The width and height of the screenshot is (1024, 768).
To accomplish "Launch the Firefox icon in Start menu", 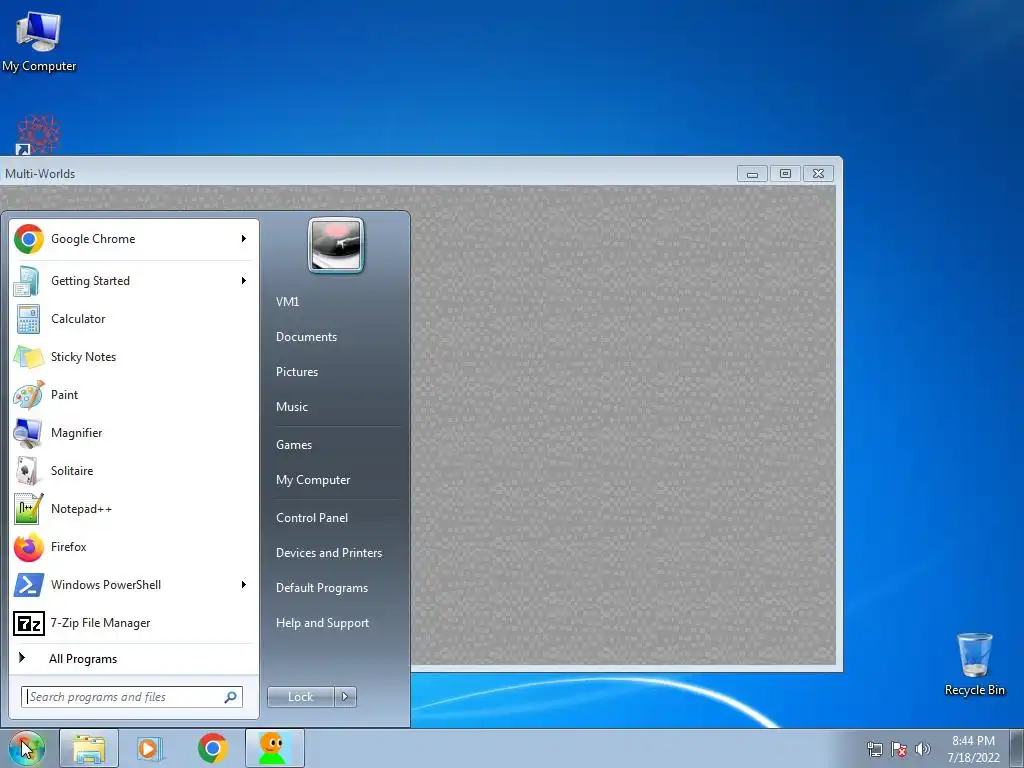I will pos(28,547).
